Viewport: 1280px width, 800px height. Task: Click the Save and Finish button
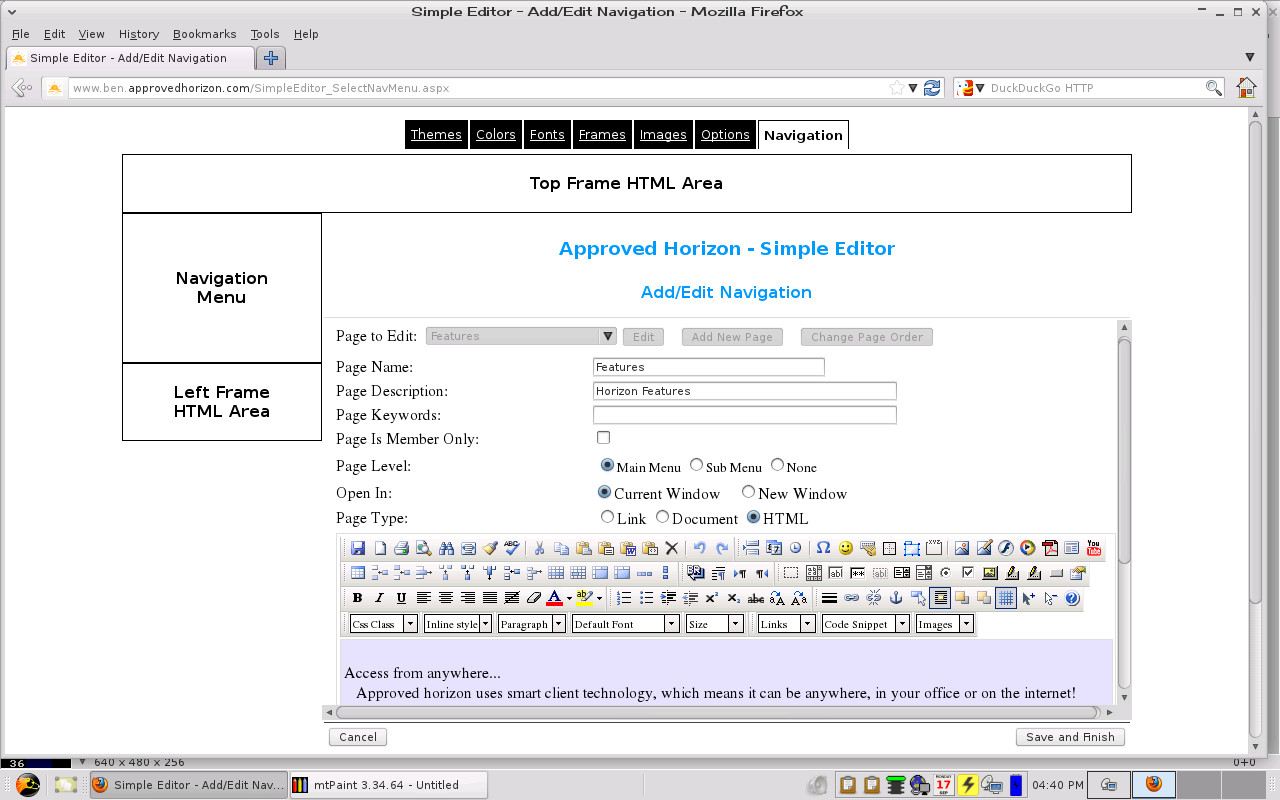[1070, 737]
